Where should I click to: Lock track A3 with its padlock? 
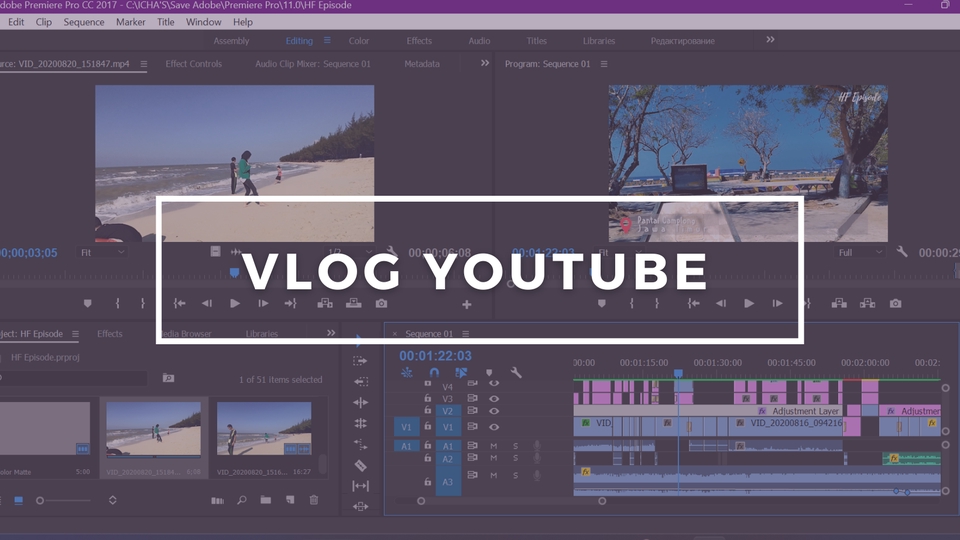point(428,482)
